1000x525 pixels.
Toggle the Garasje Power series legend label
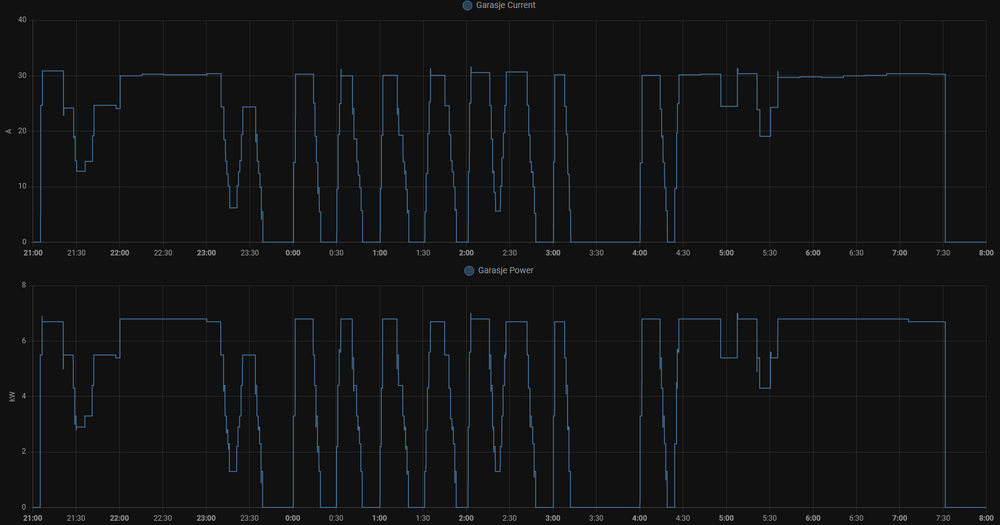point(504,270)
